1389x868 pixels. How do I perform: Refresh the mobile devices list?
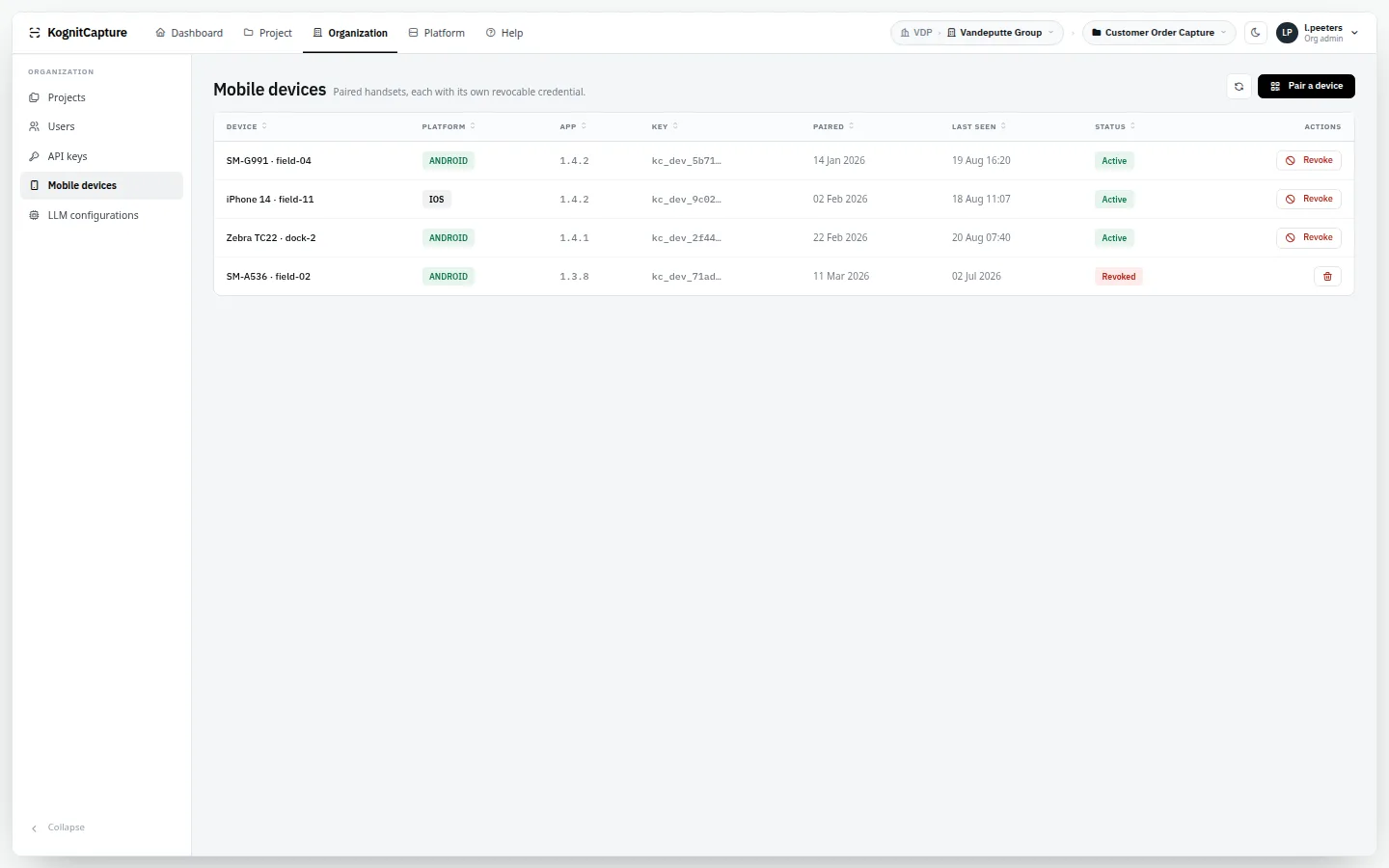tap(1239, 86)
